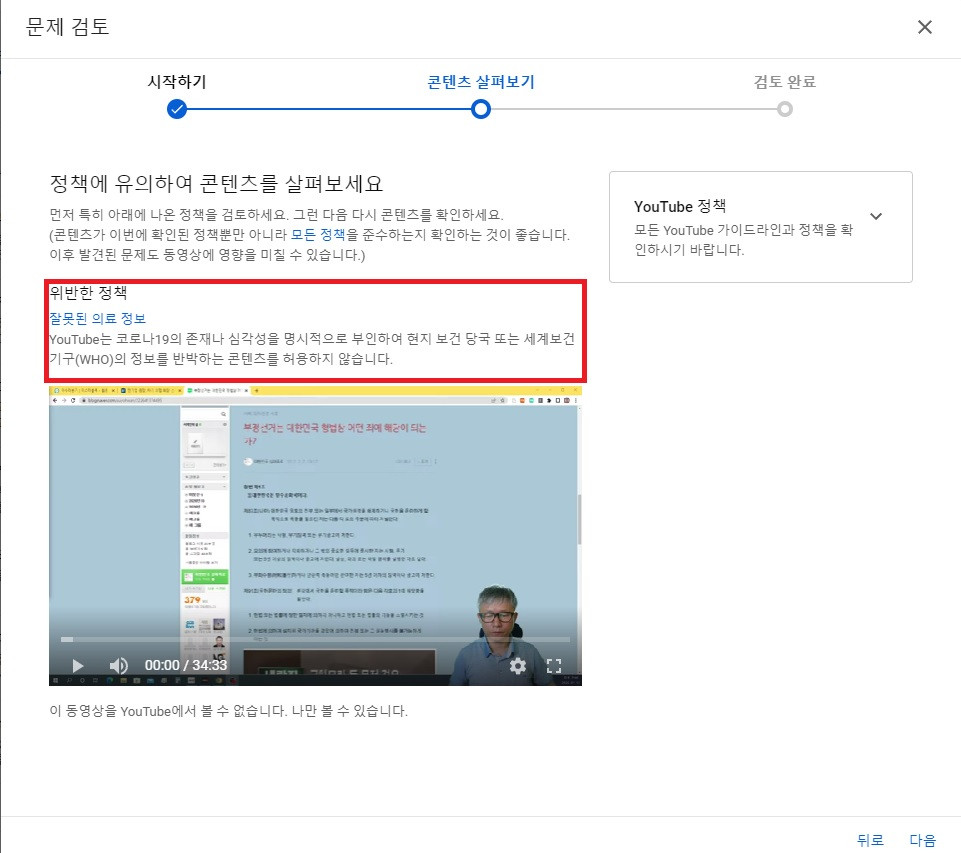Click the video progress bar
Image resolution: width=961 pixels, height=853 pixels.
(315, 639)
